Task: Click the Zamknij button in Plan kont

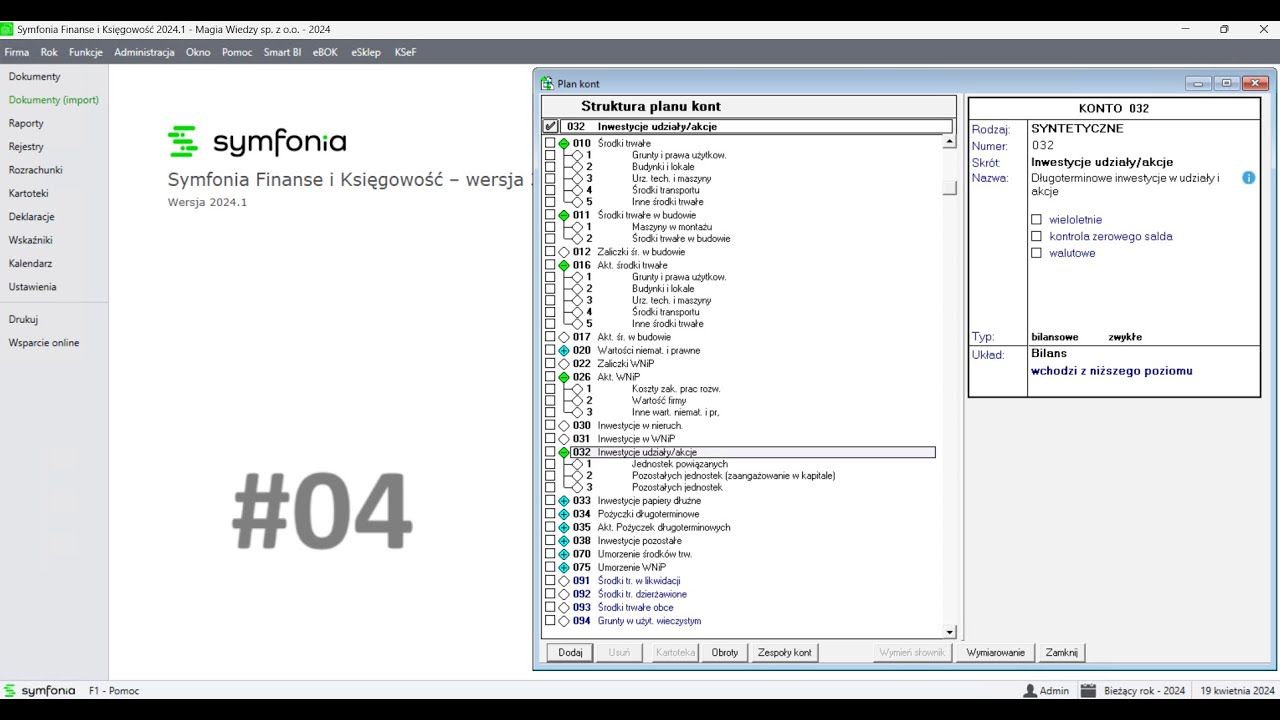Action: click(1062, 653)
